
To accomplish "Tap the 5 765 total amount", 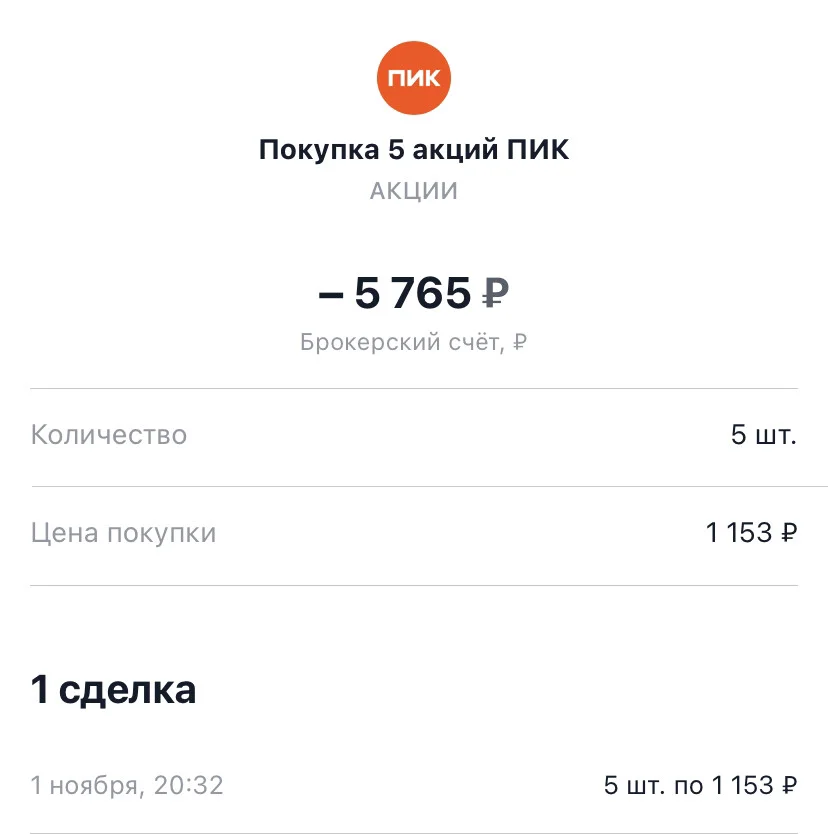I will [x=413, y=293].
